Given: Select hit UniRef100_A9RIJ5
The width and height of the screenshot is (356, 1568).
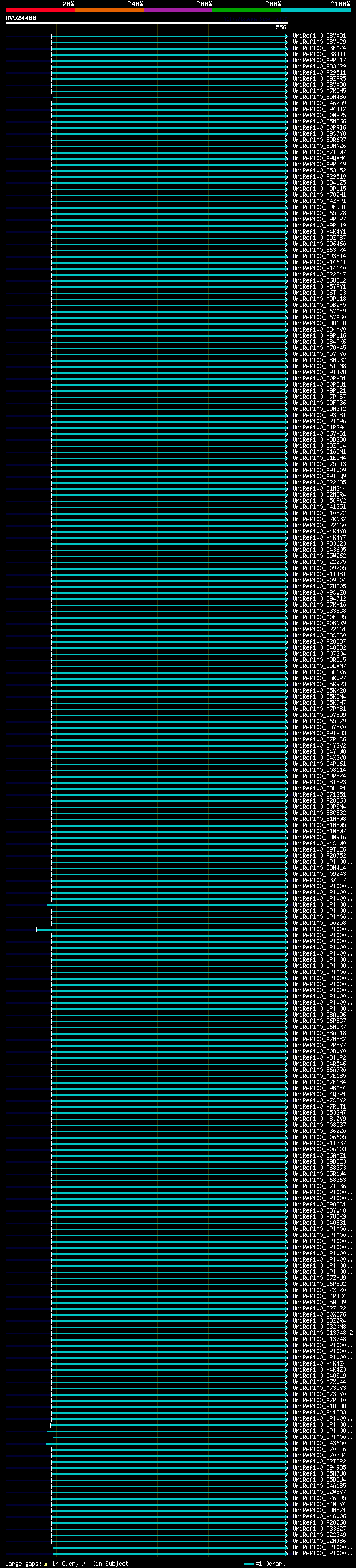Looking at the screenshot, I should [x=319, y=660].
